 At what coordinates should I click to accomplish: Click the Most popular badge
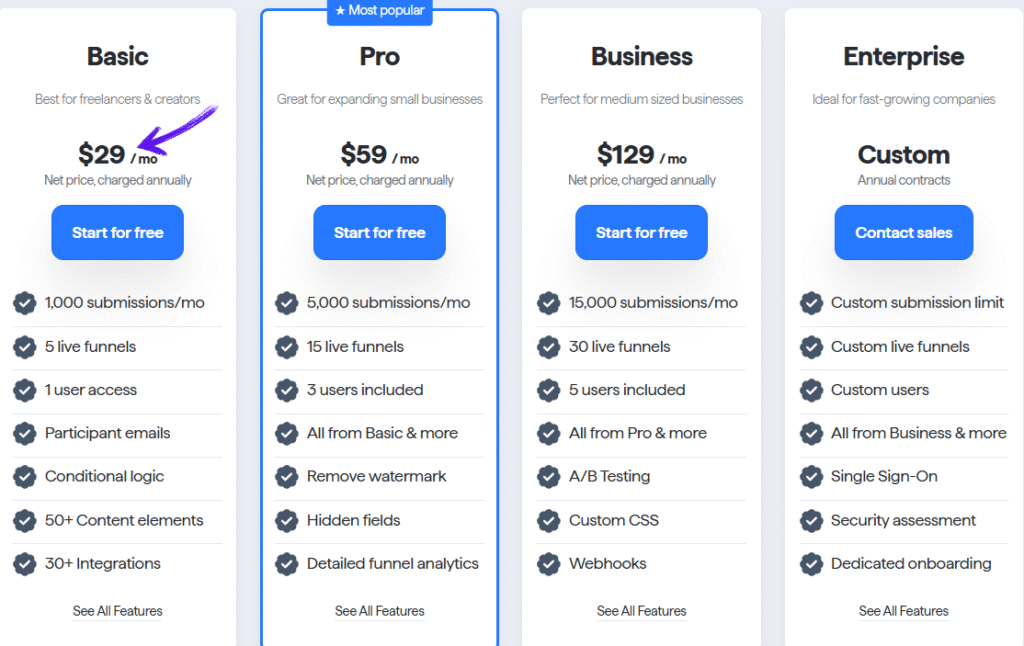coord(379,11)
